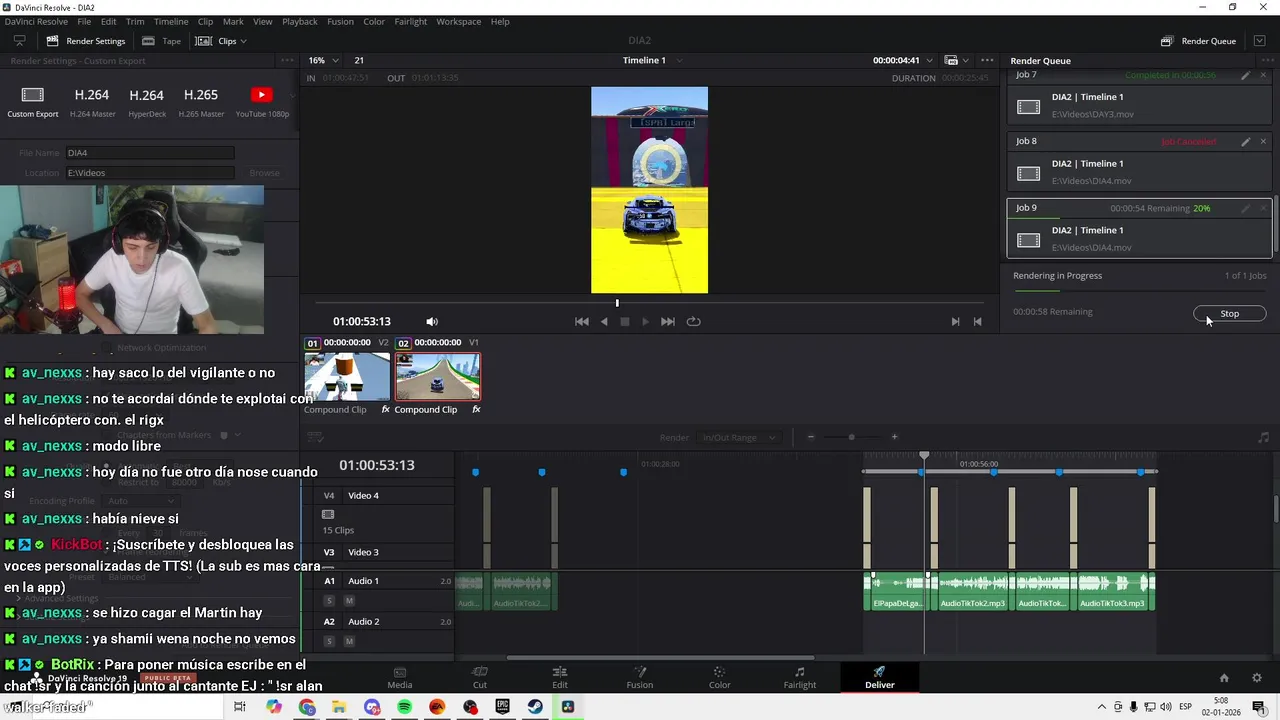Viewport: 1280px width, 720px height.
Task: Remove Job 8 from render queue
Action: [1263, 142]
